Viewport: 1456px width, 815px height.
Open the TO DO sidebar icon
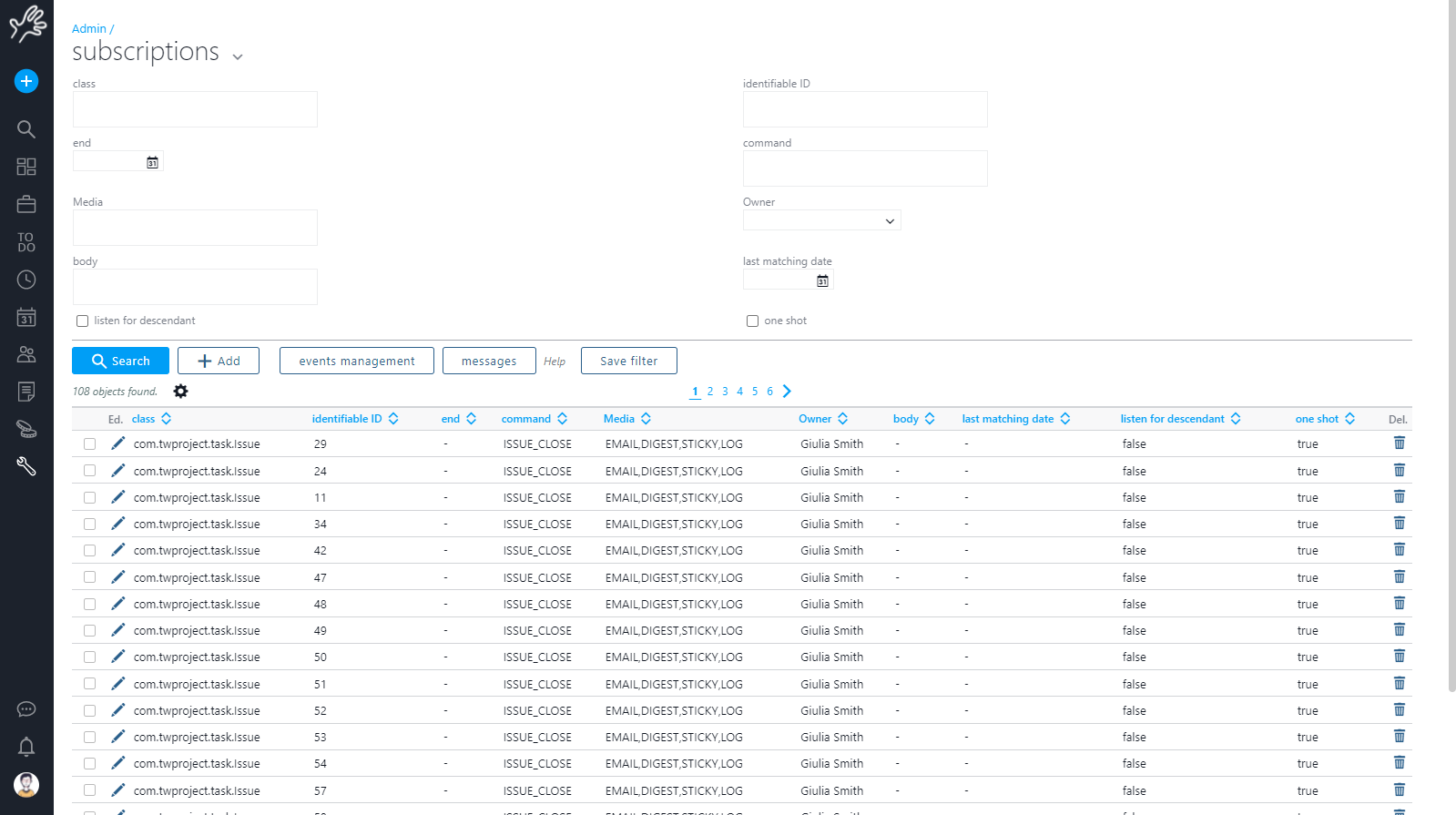pyautogui.click(x=26, y=242)
